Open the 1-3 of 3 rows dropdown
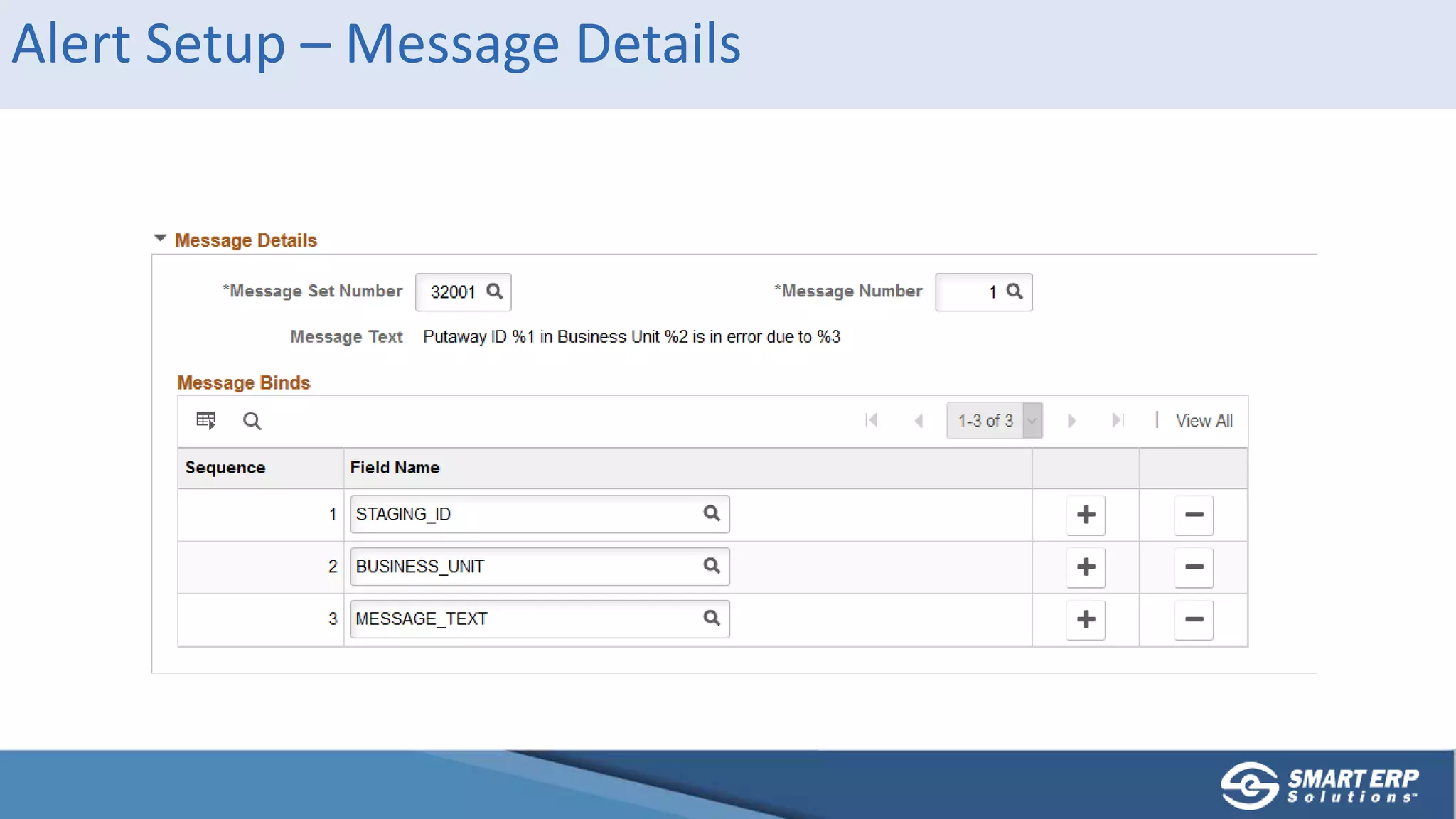Image resolution: width=1456 pixels, height=819 pixels. [994, 420]
